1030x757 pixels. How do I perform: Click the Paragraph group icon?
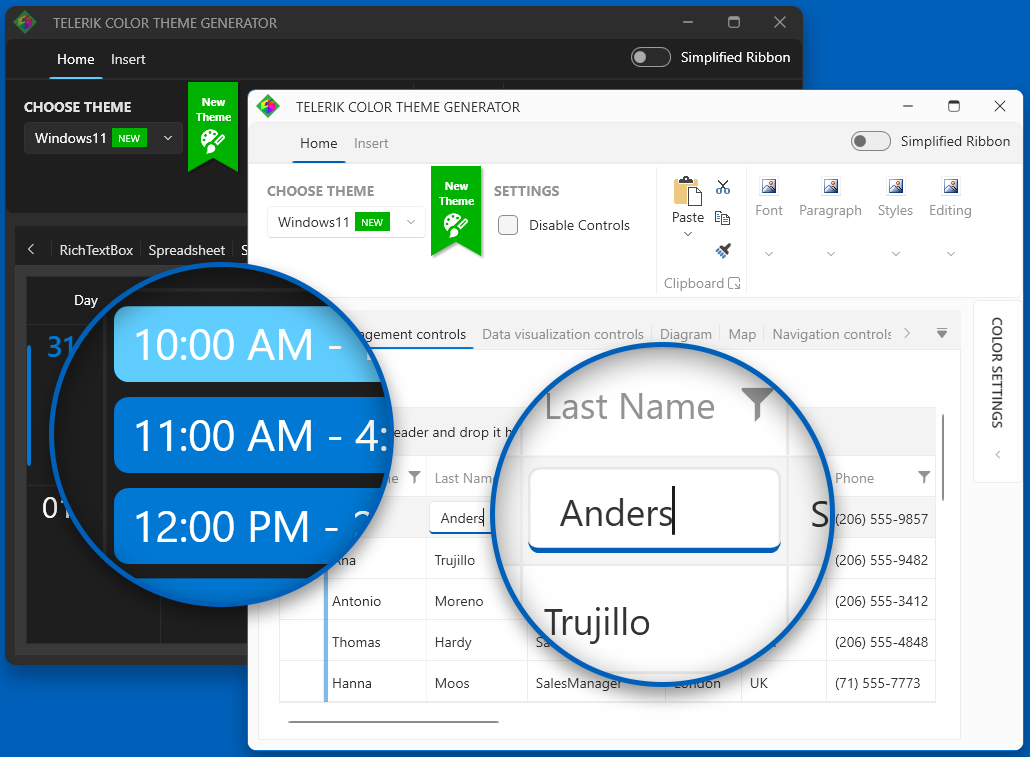point(830,187)
